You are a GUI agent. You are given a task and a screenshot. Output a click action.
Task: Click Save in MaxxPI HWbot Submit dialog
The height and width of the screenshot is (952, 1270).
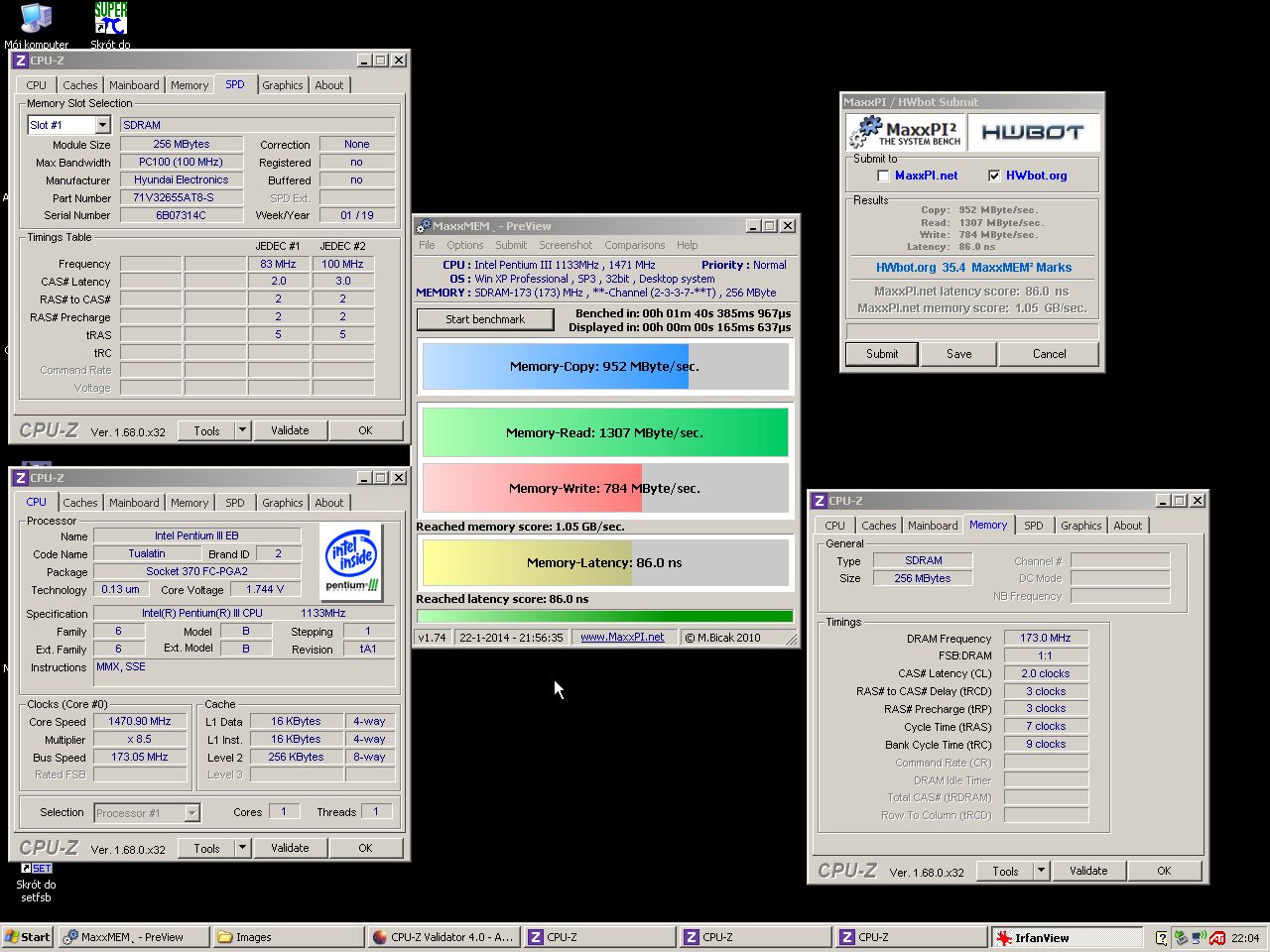(958, 354)
